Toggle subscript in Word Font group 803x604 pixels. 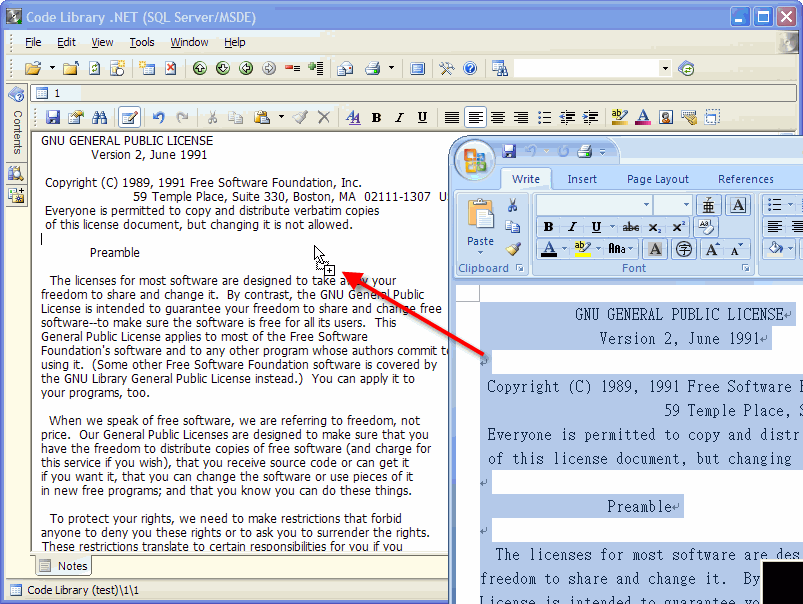654,227
